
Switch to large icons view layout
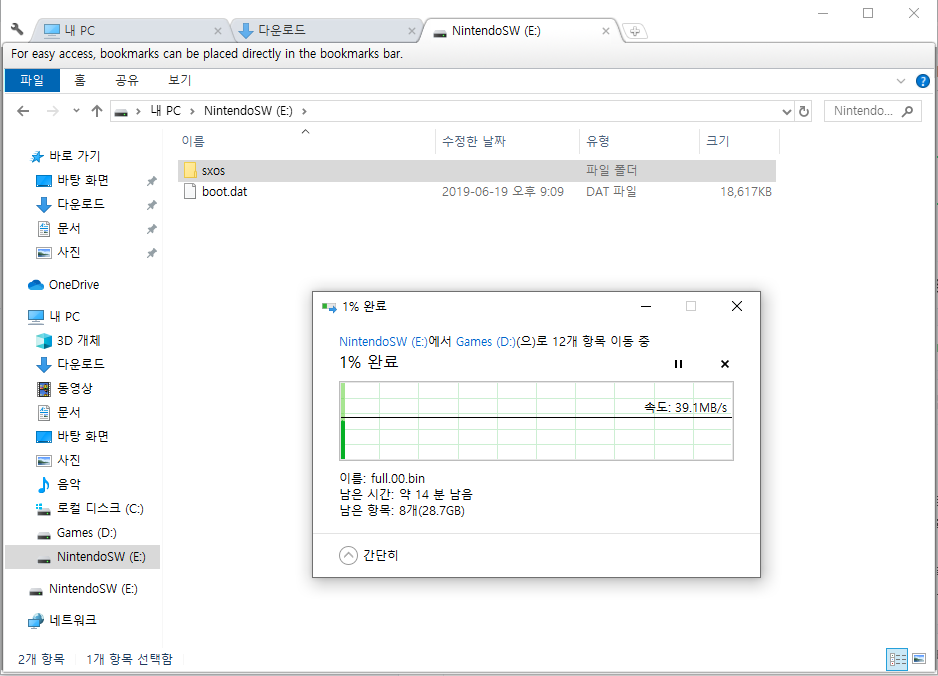click(x=919, y=659)
